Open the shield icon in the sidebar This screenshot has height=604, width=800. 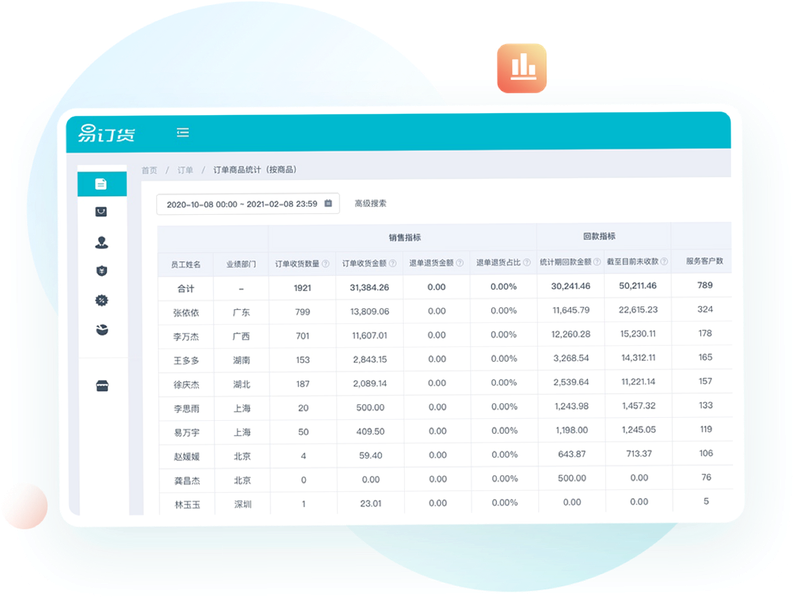tap(102, 271)
